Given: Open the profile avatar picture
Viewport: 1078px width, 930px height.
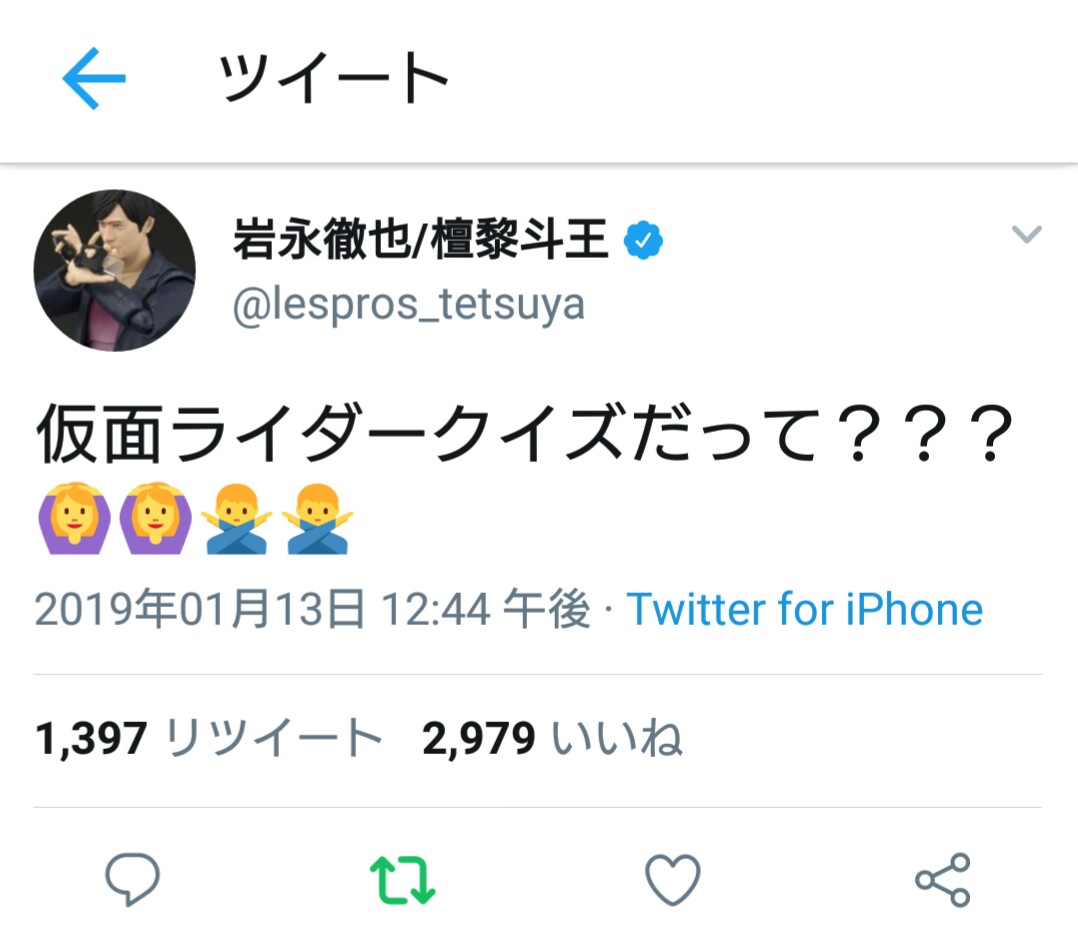Looking at the screenshot, I should click(114, 270).
